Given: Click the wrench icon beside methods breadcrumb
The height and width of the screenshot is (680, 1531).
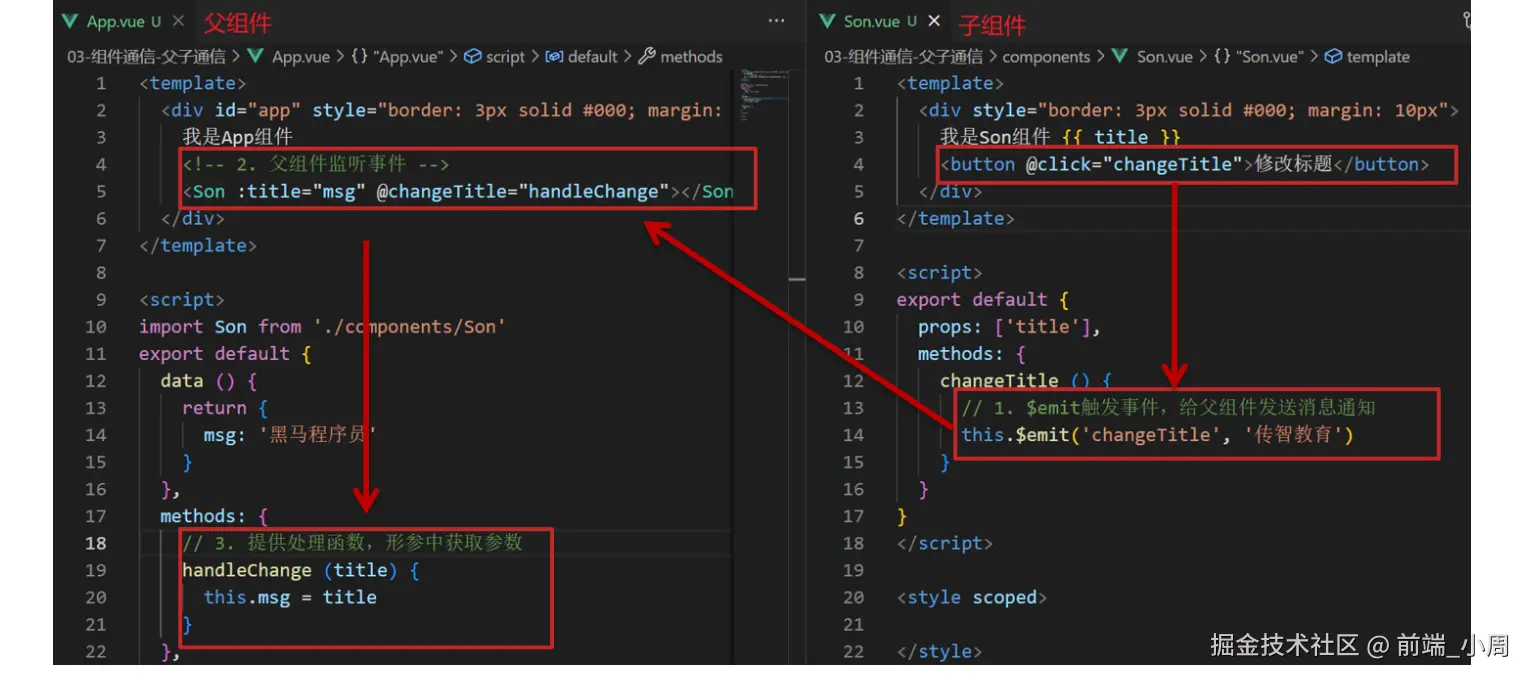Looking at the screenshot, I should pos(646,57).
